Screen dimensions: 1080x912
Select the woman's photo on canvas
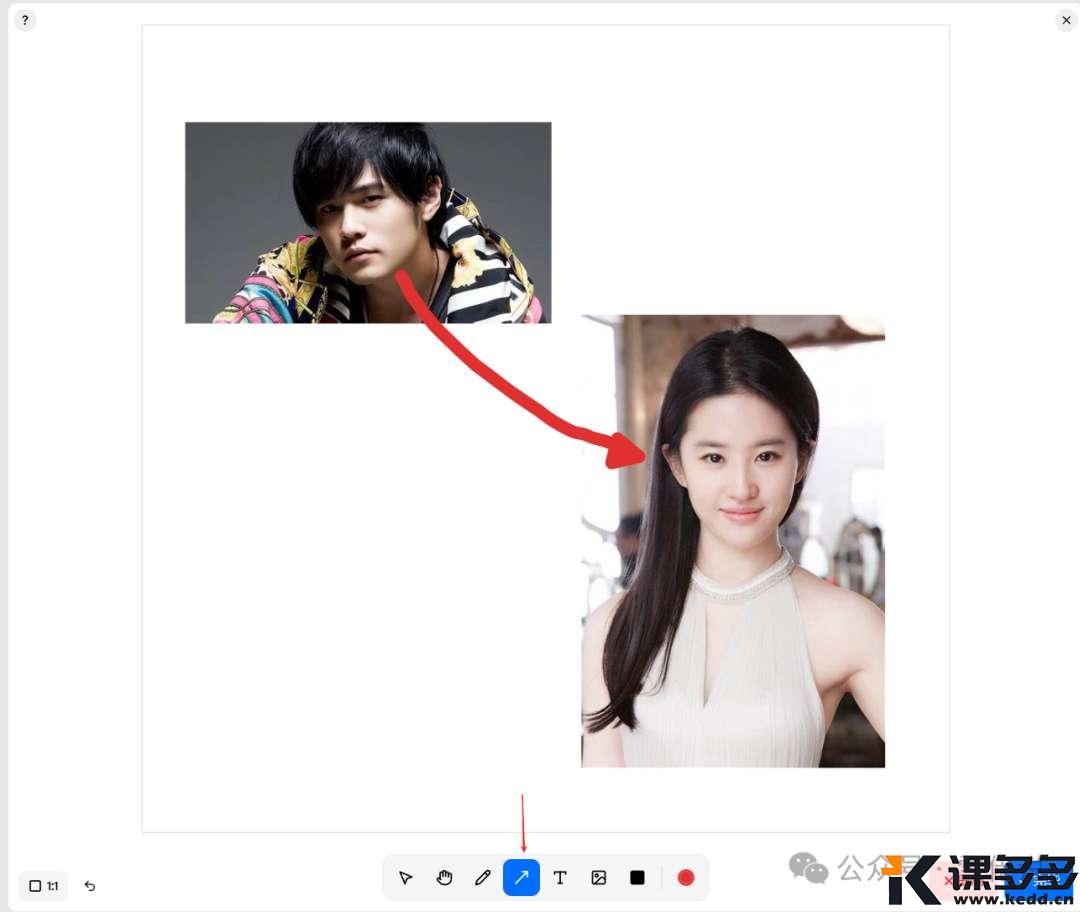760,600
